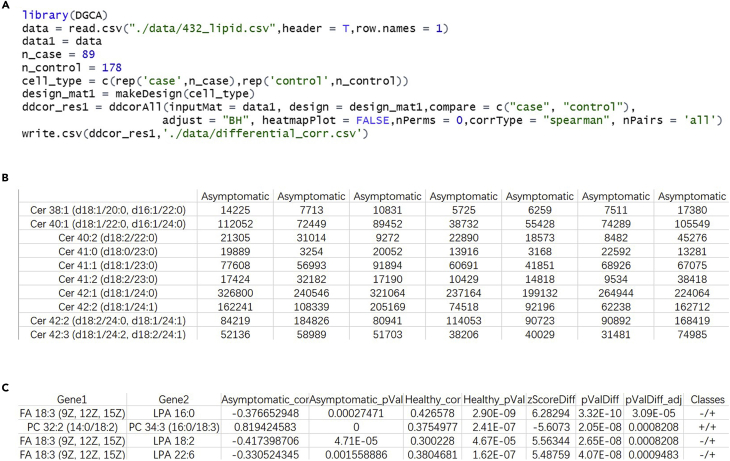This screenshot has width=730, height=461.
Task: Click value 6.28294 in zScoreDiff
Action: coord(551,414)
